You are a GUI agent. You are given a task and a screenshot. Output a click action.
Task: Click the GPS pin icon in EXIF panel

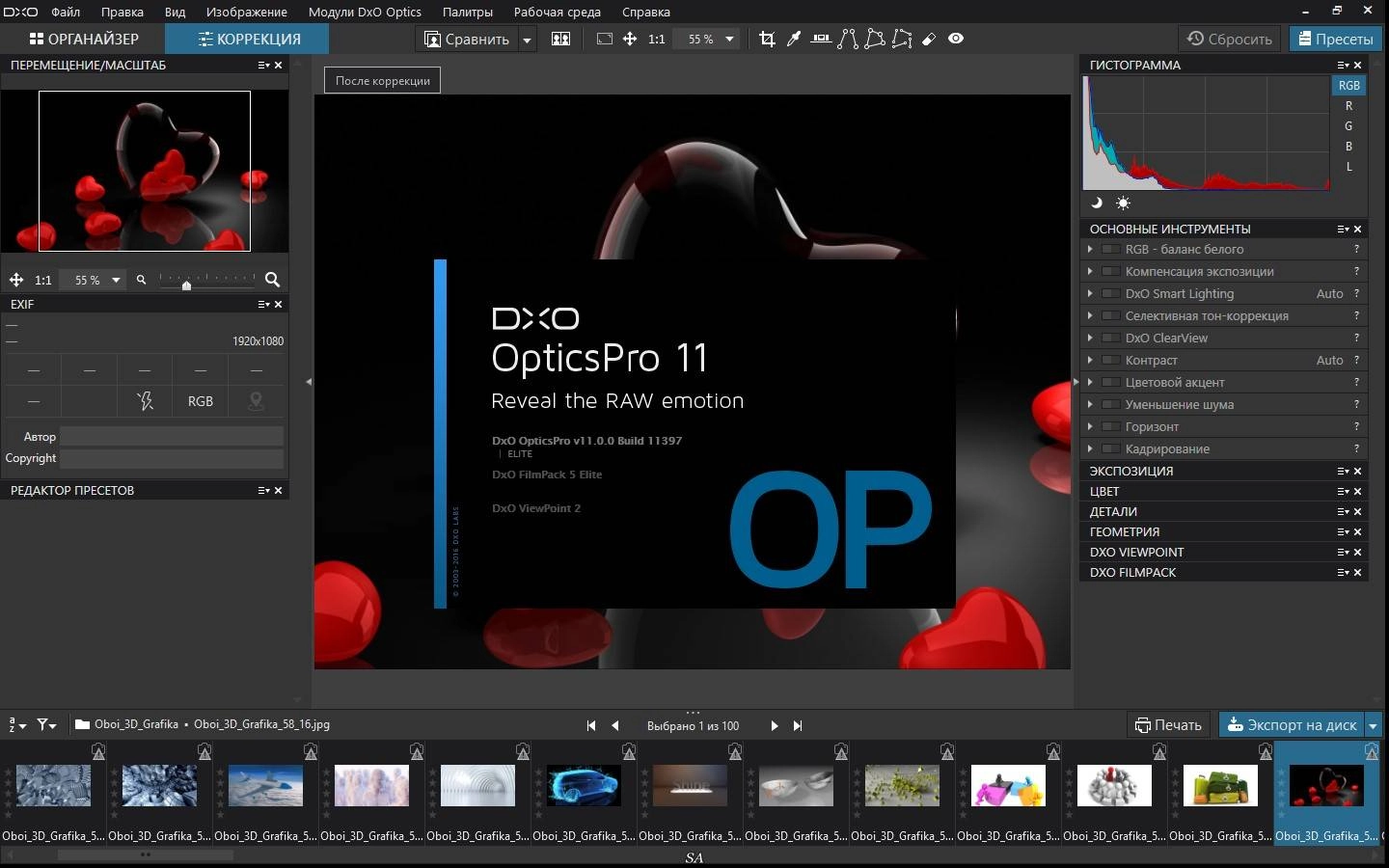256,400
